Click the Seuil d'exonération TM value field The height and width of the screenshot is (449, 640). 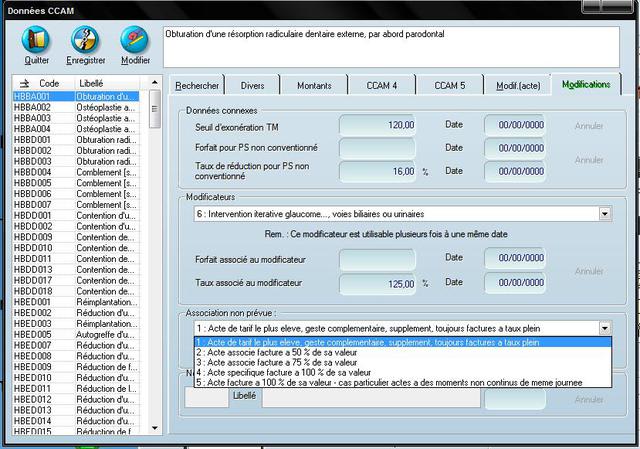click(x=378, y=126)
